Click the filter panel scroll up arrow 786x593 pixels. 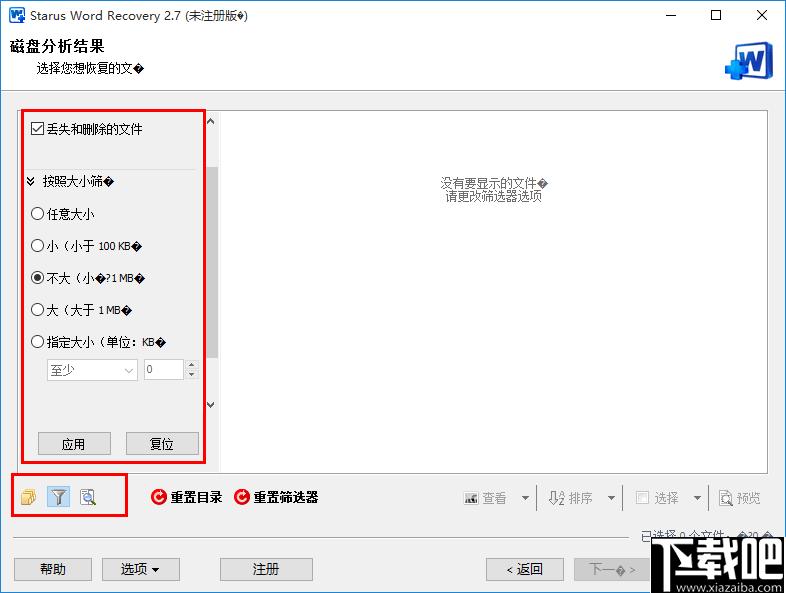pos(211,121)
